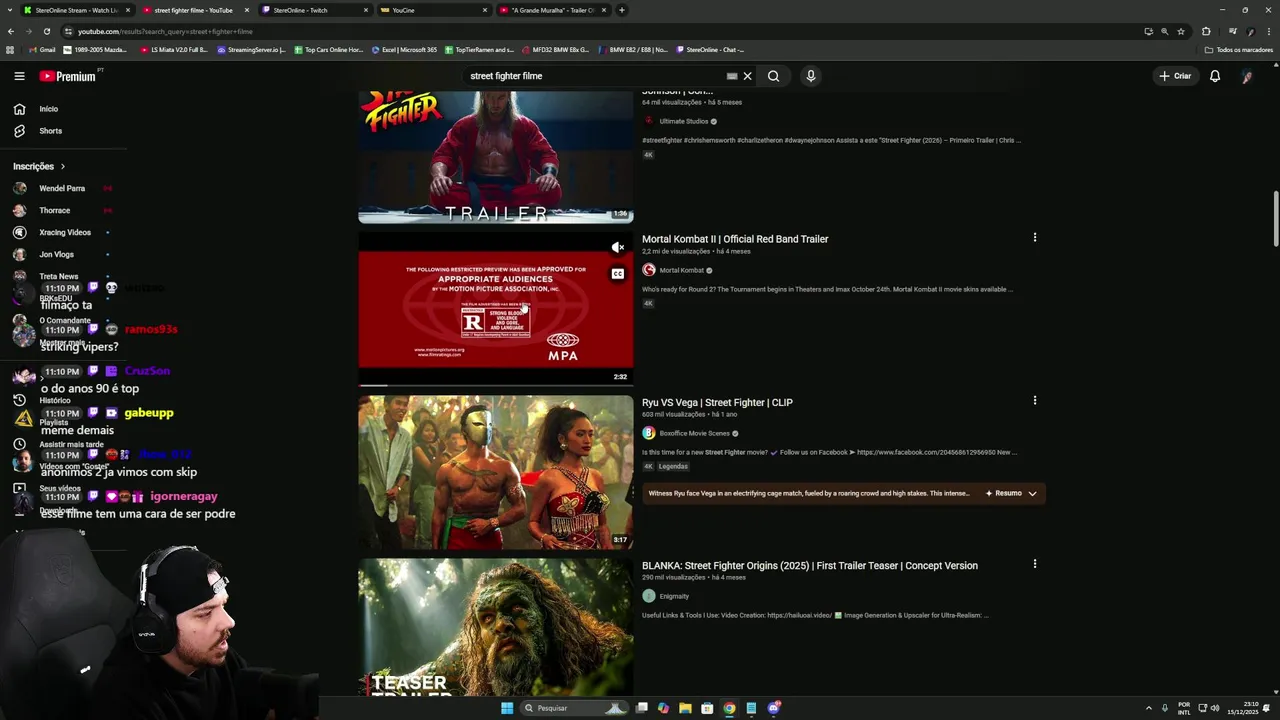Click the Enigmaity channel avatar
This screenshot has width=1280, height=720.
coord(649,596)
